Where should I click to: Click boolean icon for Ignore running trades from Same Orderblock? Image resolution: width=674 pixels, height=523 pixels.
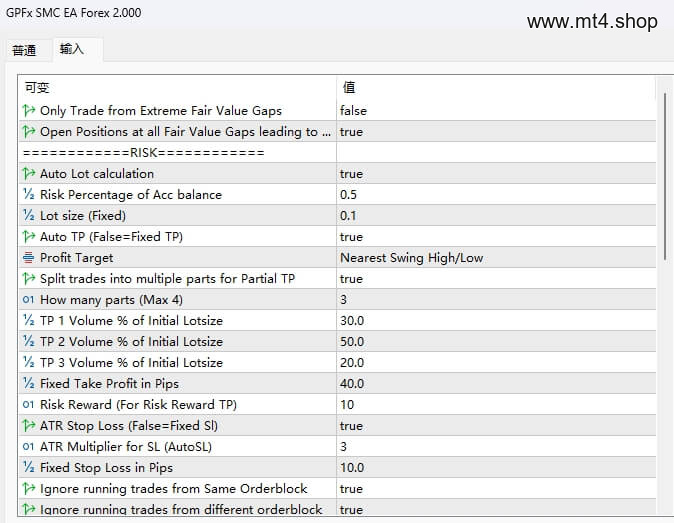click(29, 488)
